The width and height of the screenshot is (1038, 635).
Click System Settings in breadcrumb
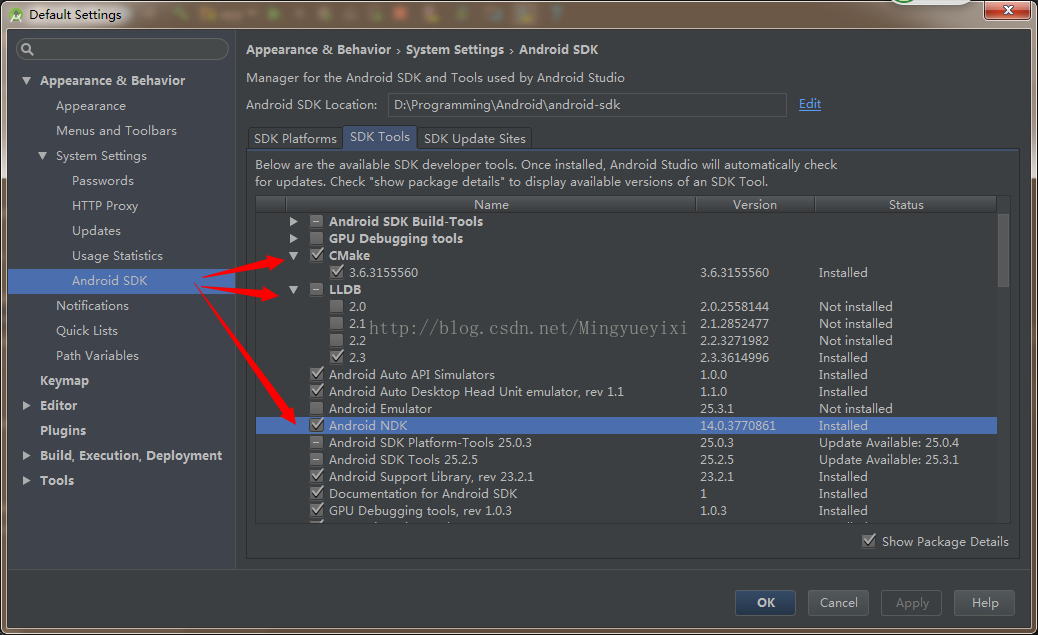point(455,50)
